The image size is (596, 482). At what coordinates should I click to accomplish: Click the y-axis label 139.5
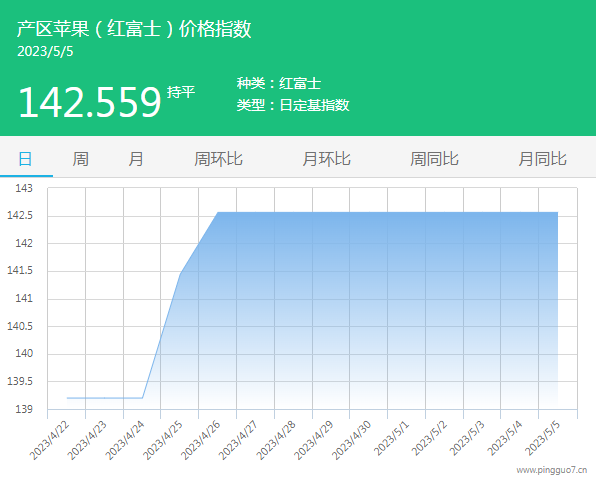click(20, 381)
